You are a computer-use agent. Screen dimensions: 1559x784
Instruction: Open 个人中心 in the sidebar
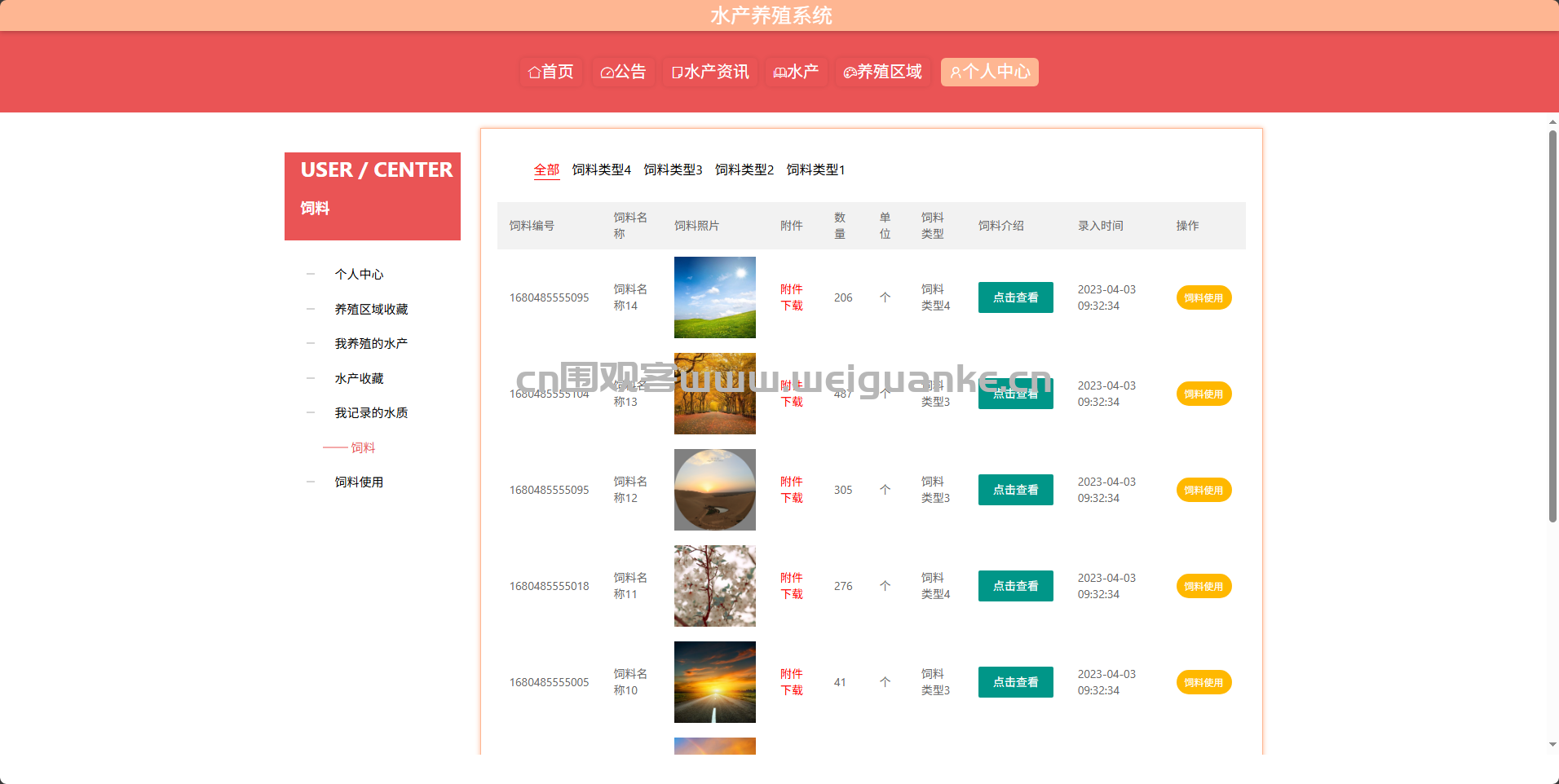[x=359, y=275]
